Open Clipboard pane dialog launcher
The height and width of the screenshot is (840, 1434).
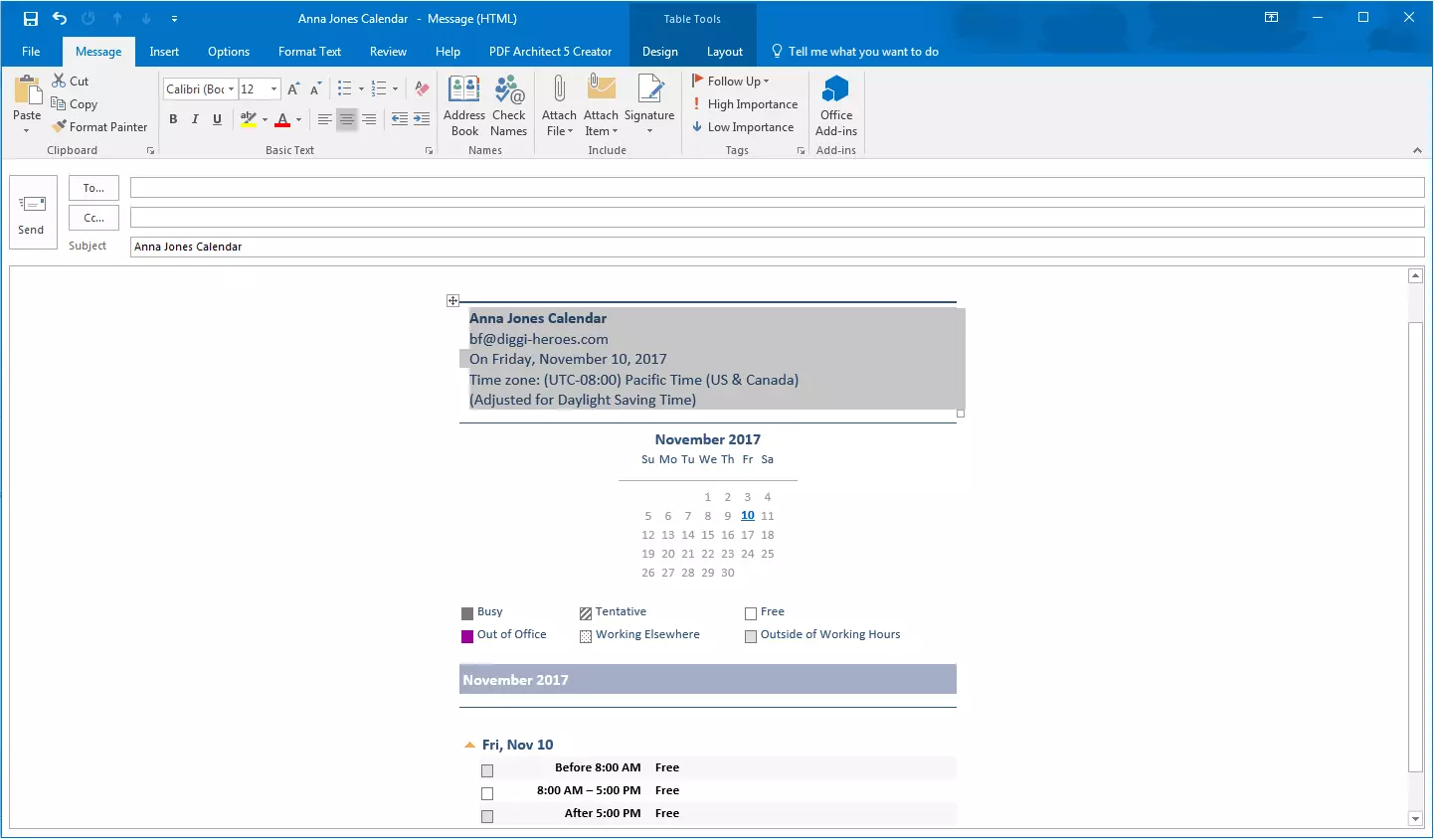coord(151,151)
